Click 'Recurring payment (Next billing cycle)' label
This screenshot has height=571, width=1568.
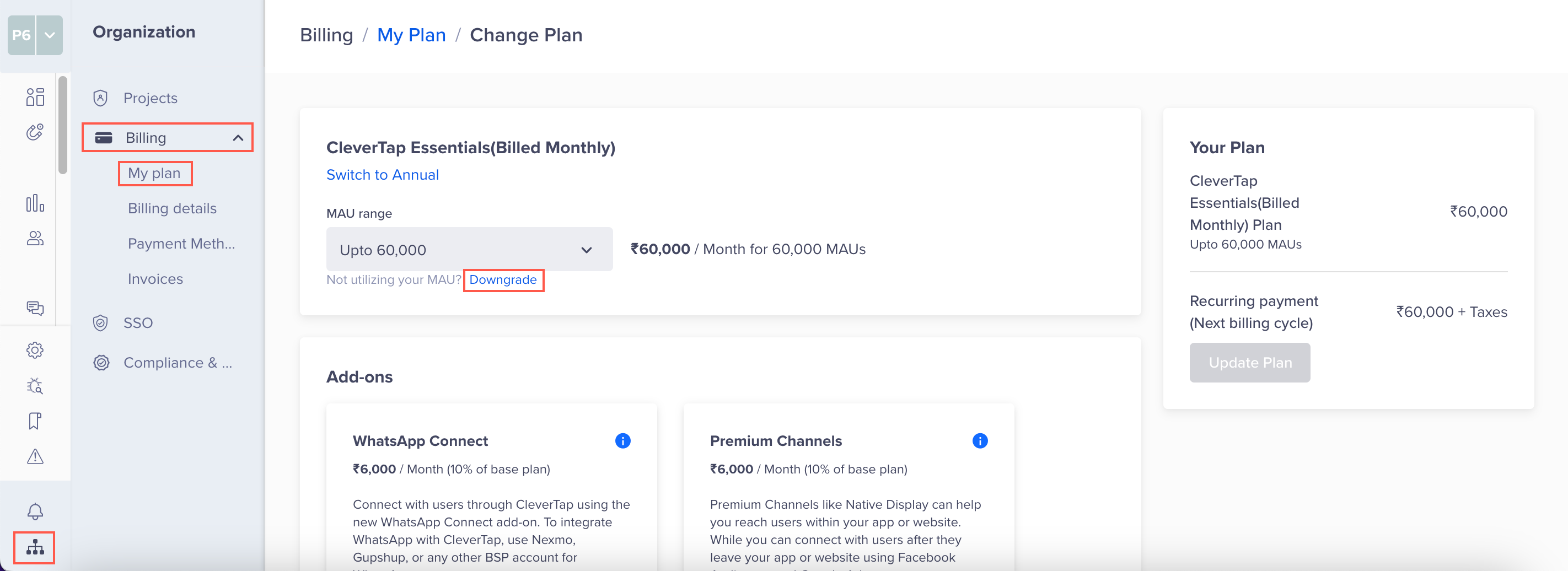(1253, 313)
